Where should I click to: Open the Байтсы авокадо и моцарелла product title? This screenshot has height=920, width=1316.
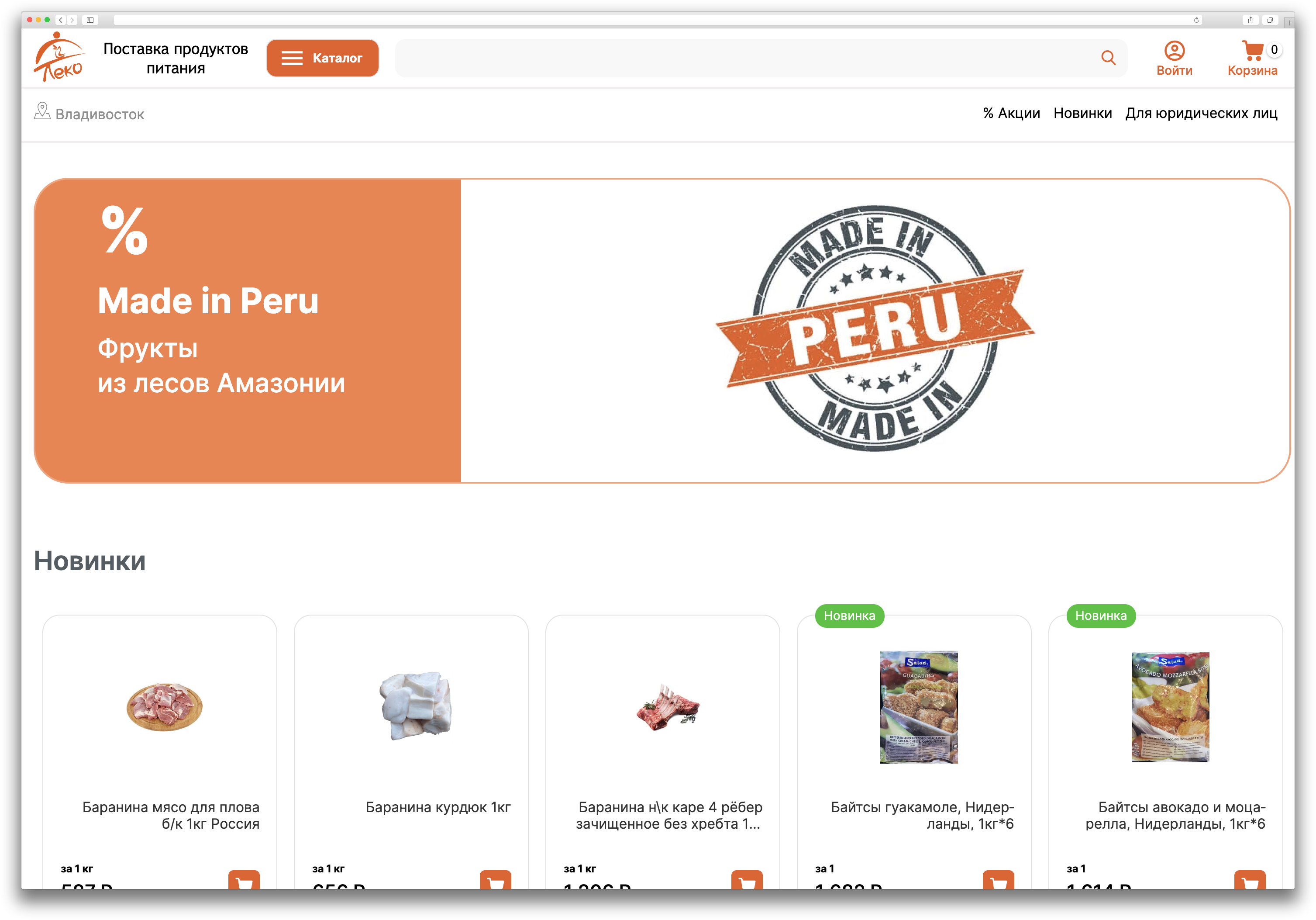pos(1175,815)
